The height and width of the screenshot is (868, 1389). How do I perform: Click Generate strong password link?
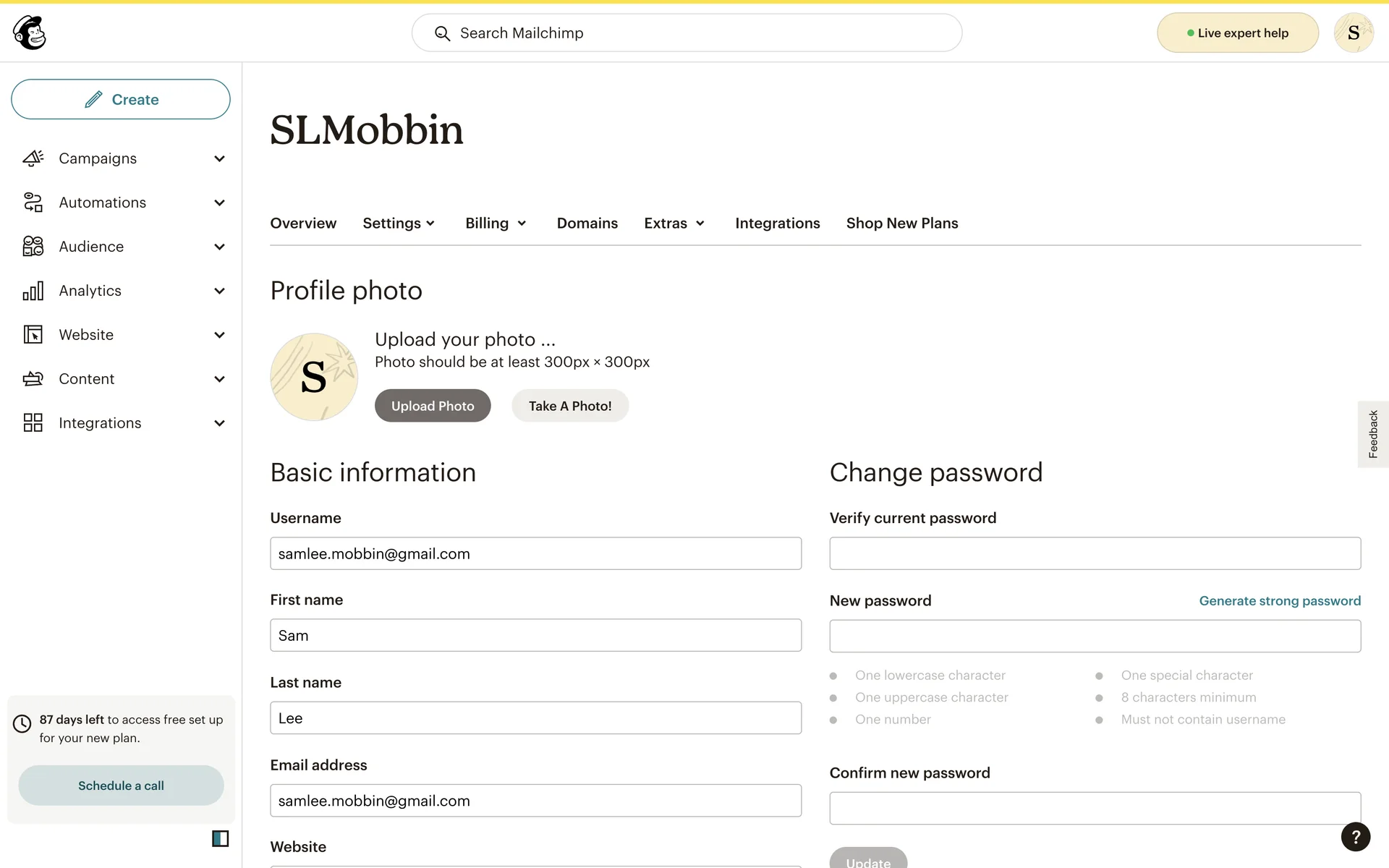coord(1279,601)
